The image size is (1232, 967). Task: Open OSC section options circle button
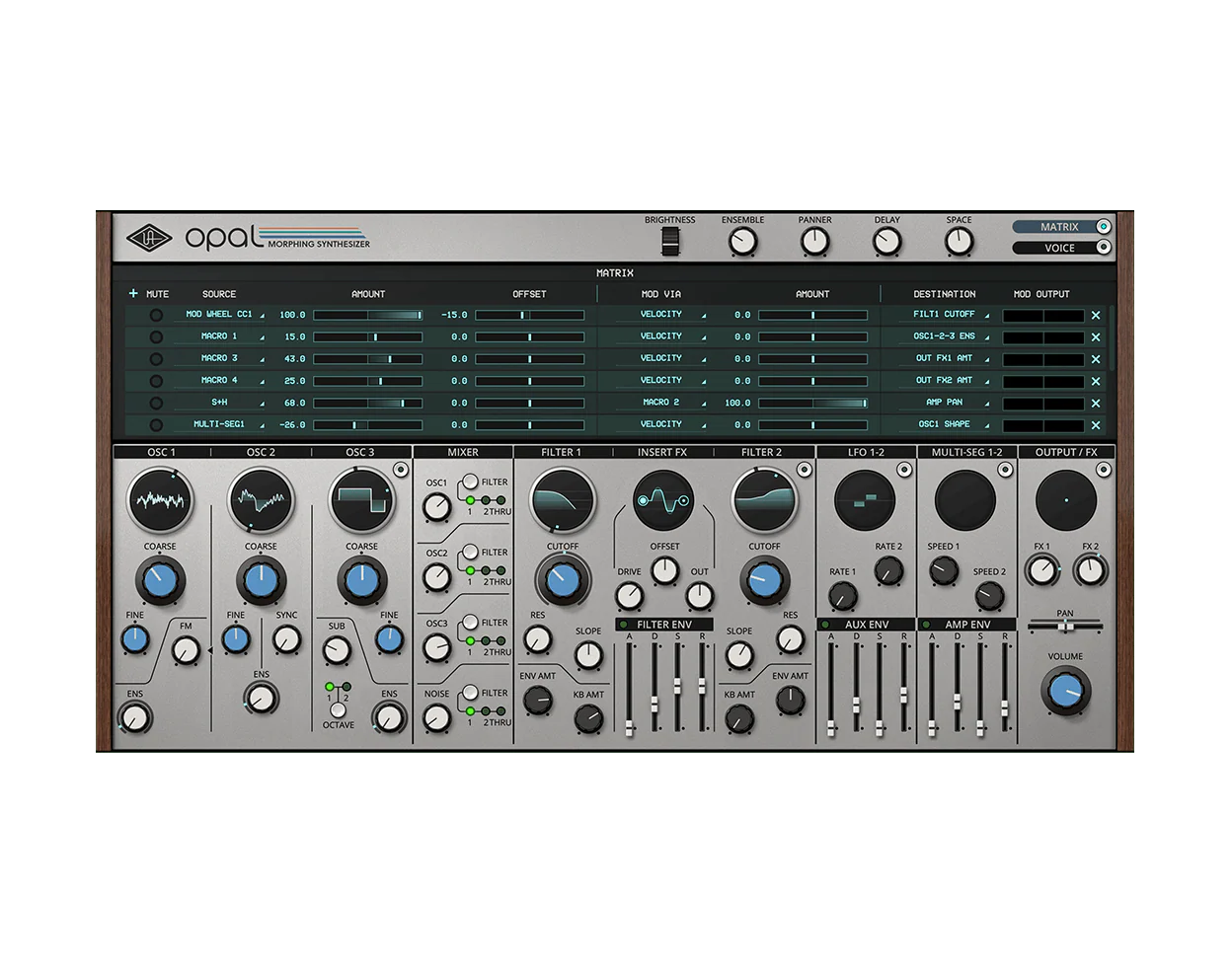point(400,470)
